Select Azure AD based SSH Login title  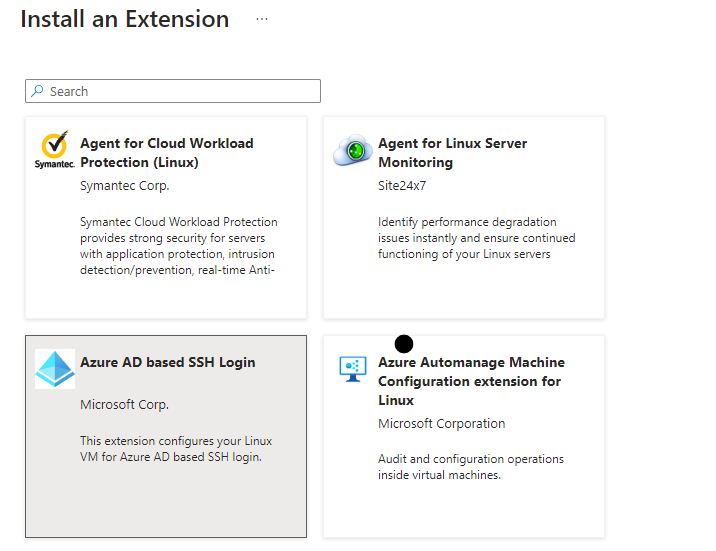[167, 362]
